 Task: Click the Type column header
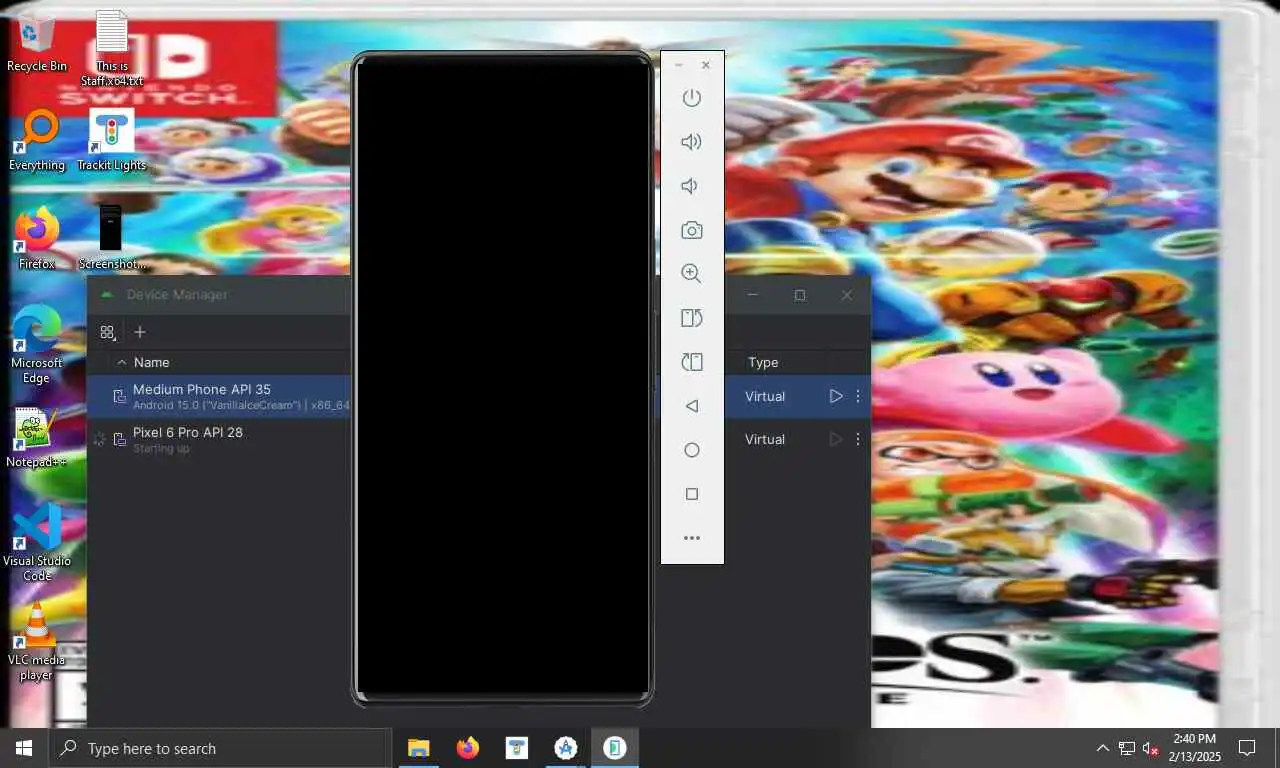click(763, 362)
